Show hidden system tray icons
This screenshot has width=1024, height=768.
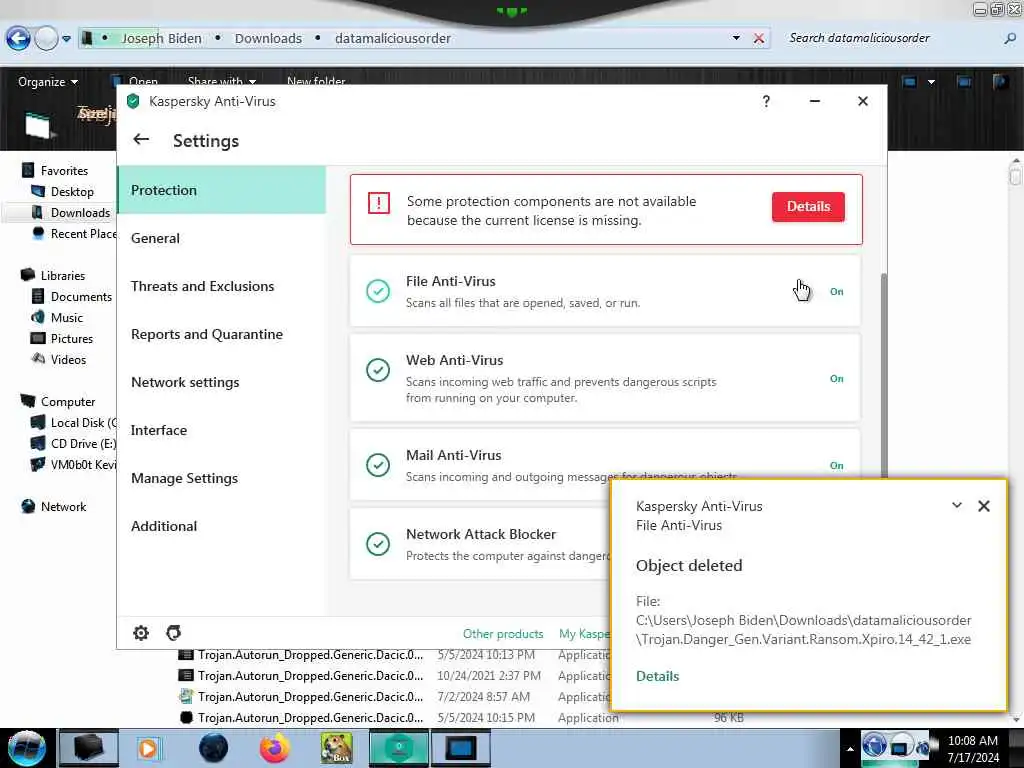[x=850, y=749]
